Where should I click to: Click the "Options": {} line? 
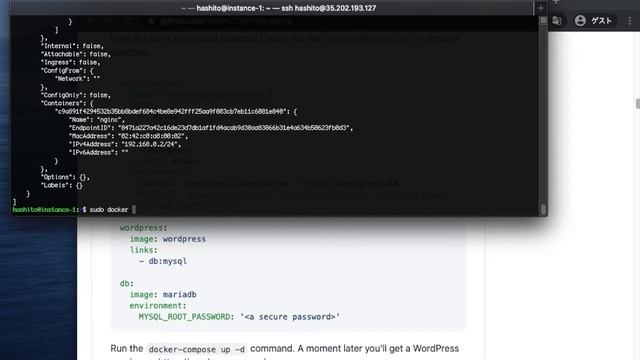click(x=65, y=177)
